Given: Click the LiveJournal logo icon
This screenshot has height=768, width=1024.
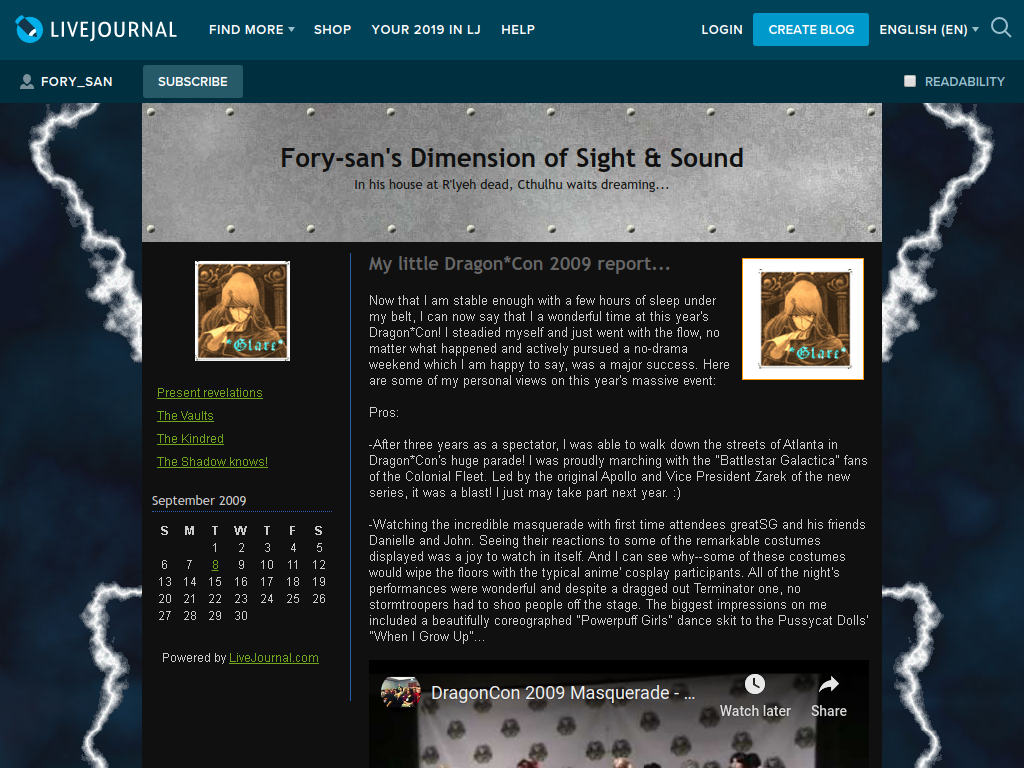Looking at the screenshot, I should pos(29,29).
